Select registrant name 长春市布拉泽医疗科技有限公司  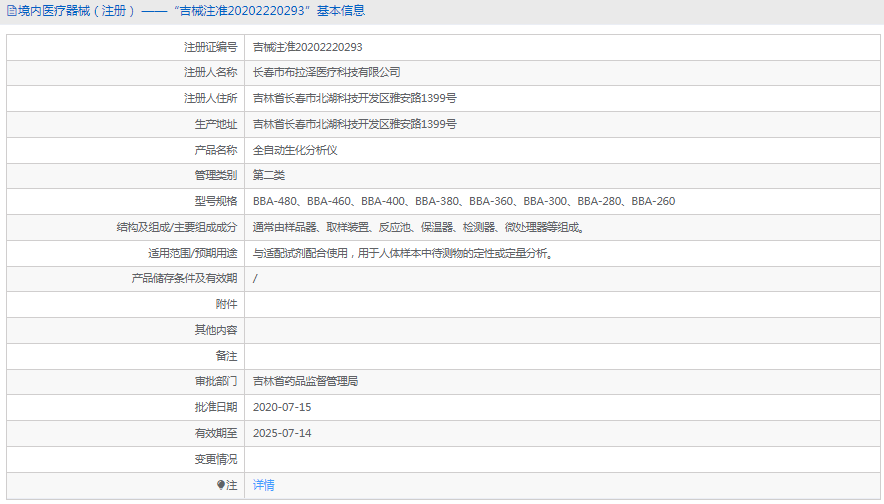(326, 72)
